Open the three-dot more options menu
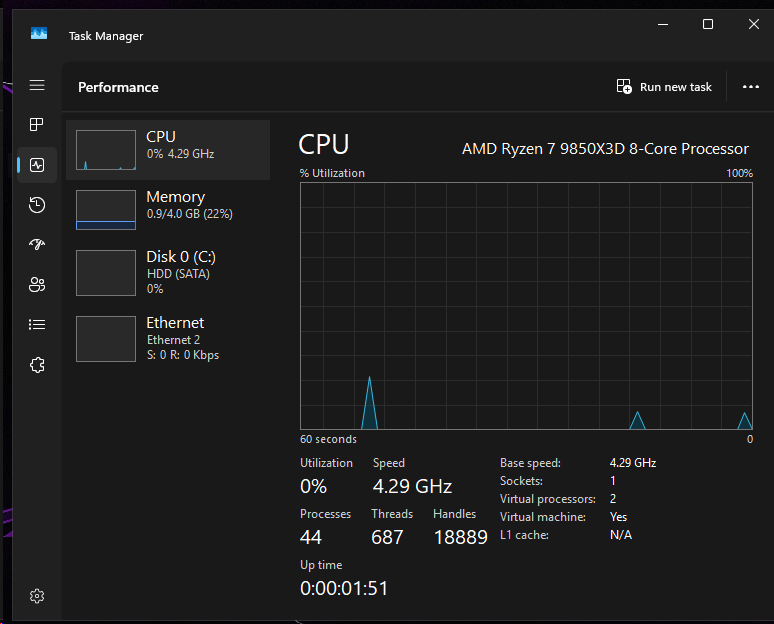774x624 pixels. click(x=751, y=87)
